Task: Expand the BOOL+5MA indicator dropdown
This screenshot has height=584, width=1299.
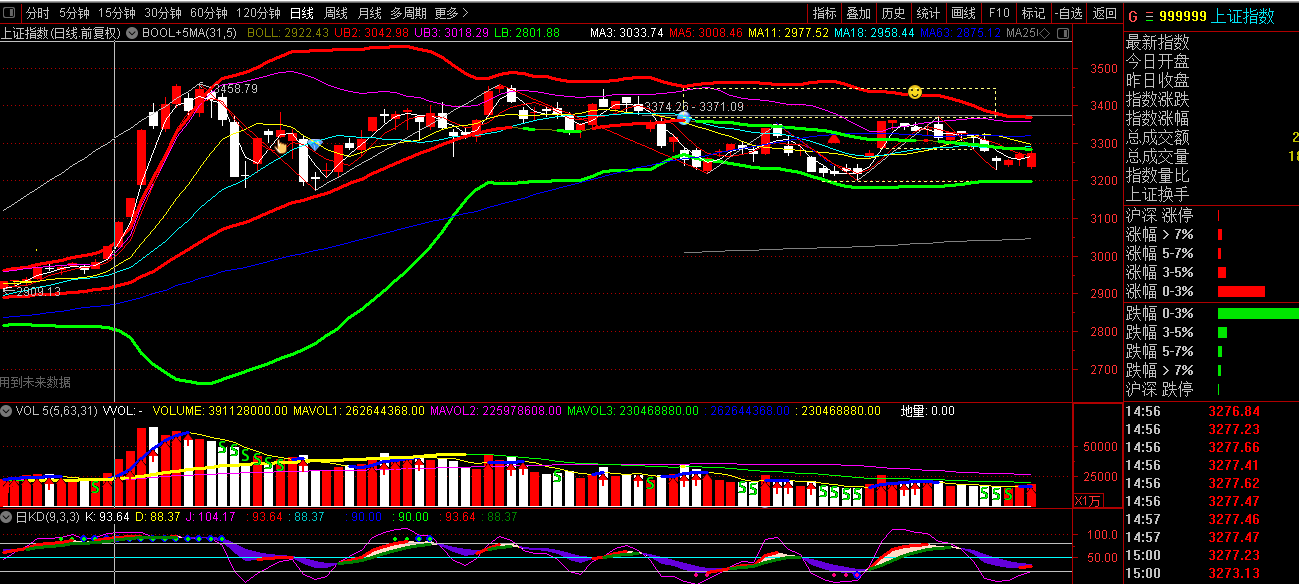Action: [134, 33]
